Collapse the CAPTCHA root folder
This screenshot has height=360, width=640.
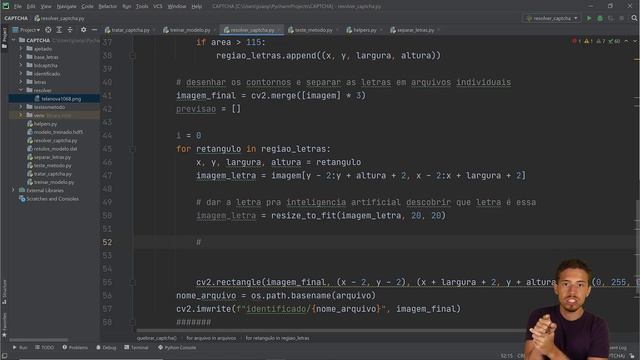coord(13,40)
